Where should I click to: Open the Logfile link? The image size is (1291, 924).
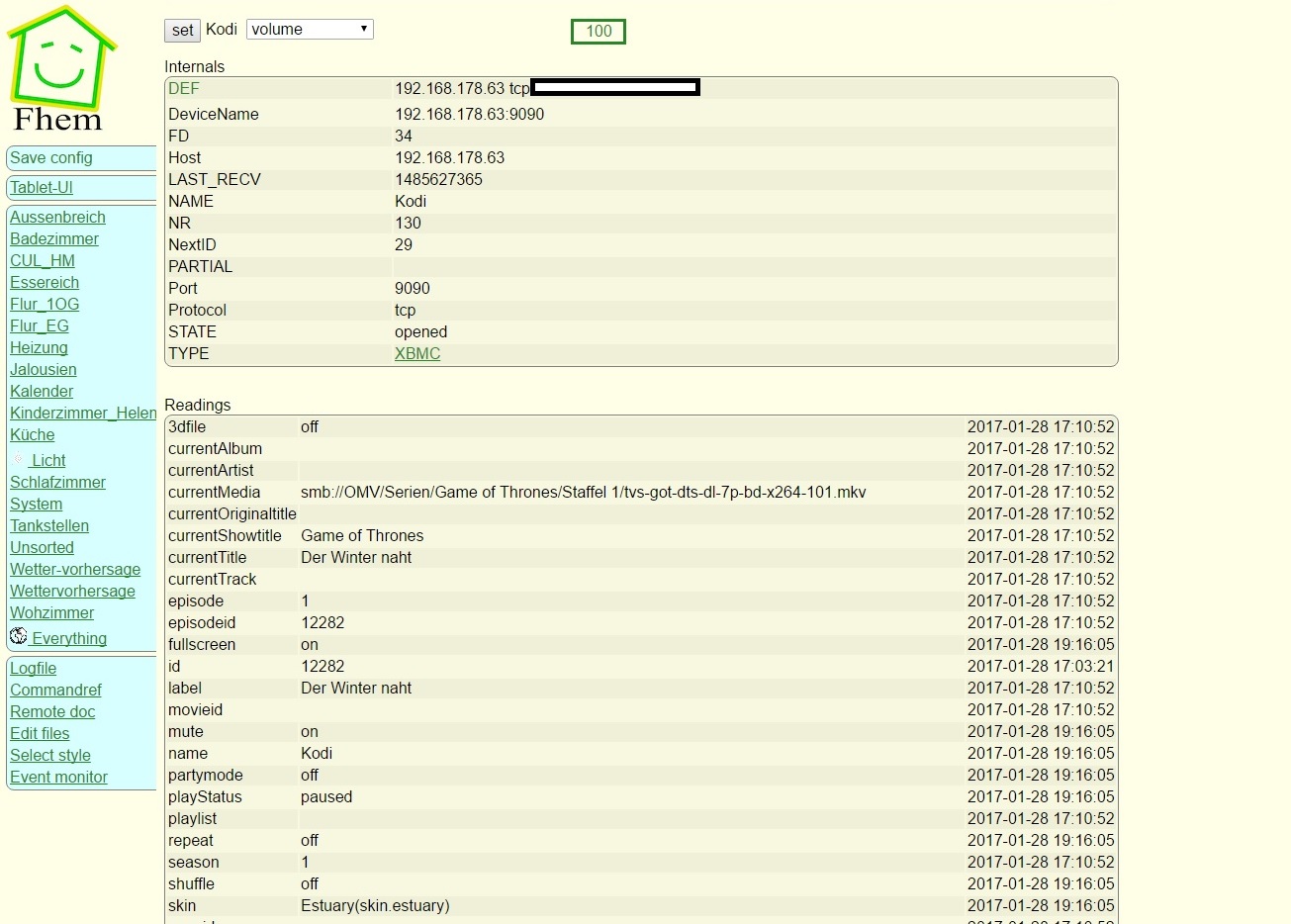[34, 669]
